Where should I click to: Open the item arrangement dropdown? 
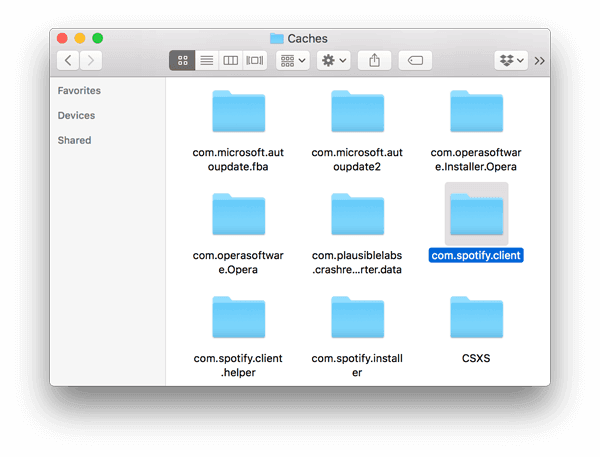click(x=293, y=60)
